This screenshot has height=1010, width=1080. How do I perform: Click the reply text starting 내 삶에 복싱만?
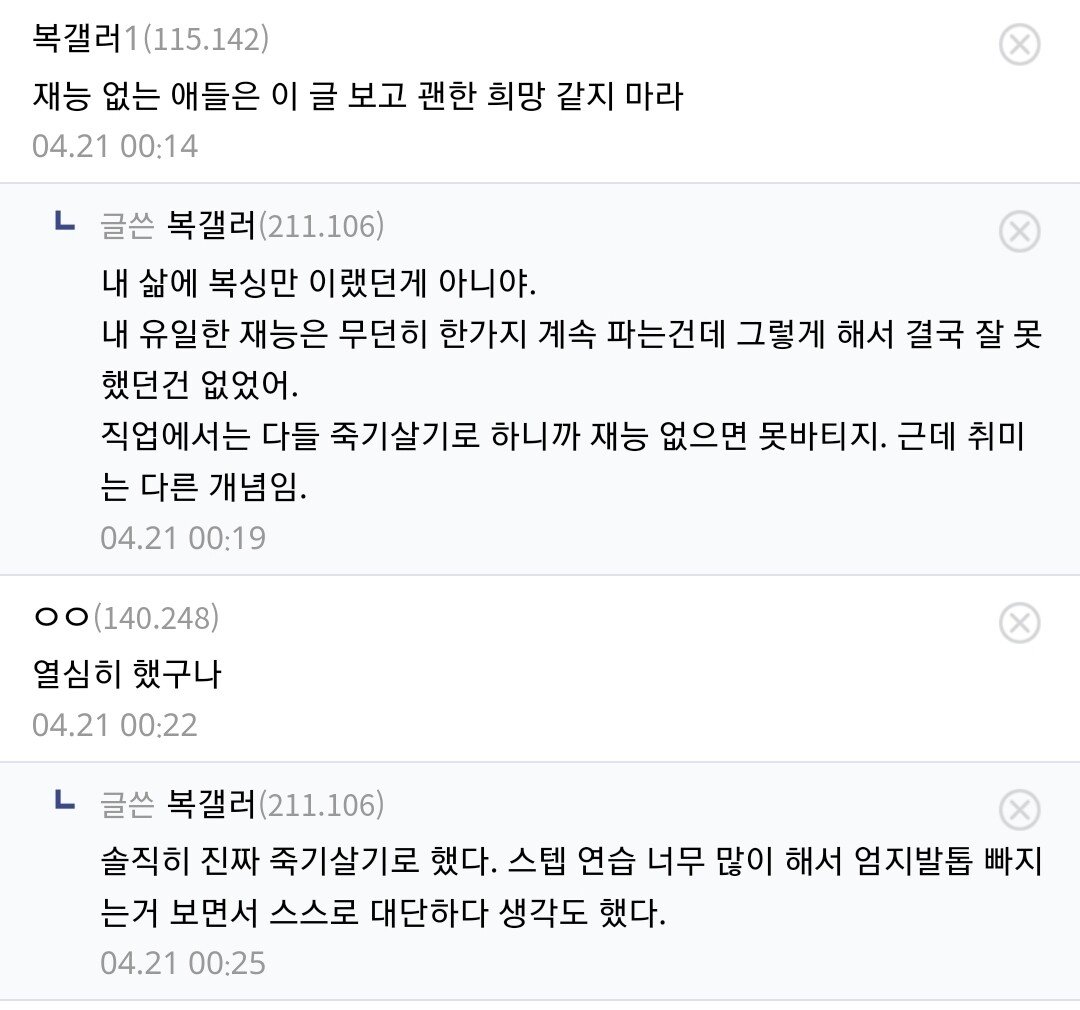pyautogui.click(x=318, y=283)
